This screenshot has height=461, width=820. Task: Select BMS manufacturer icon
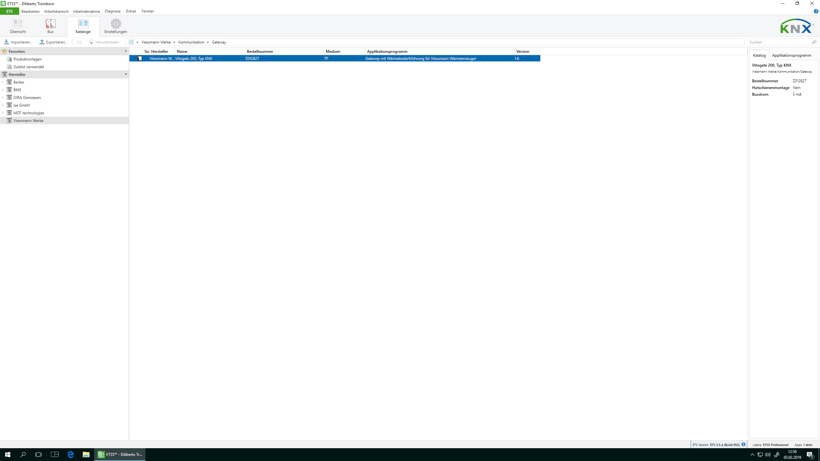9,90
